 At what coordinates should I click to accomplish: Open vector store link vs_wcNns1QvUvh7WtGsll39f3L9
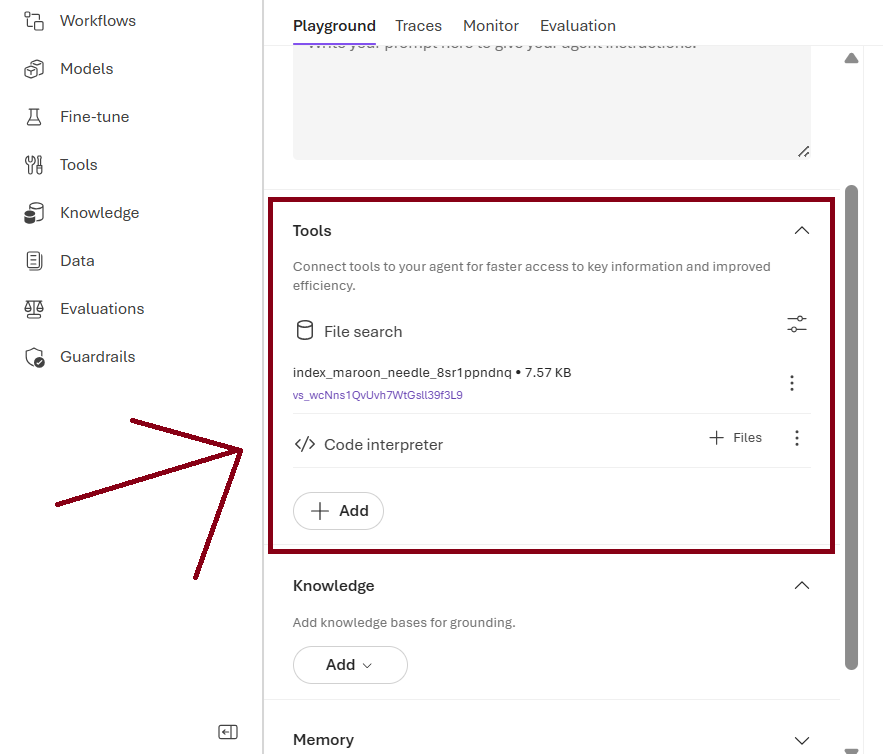click(377, 395)
